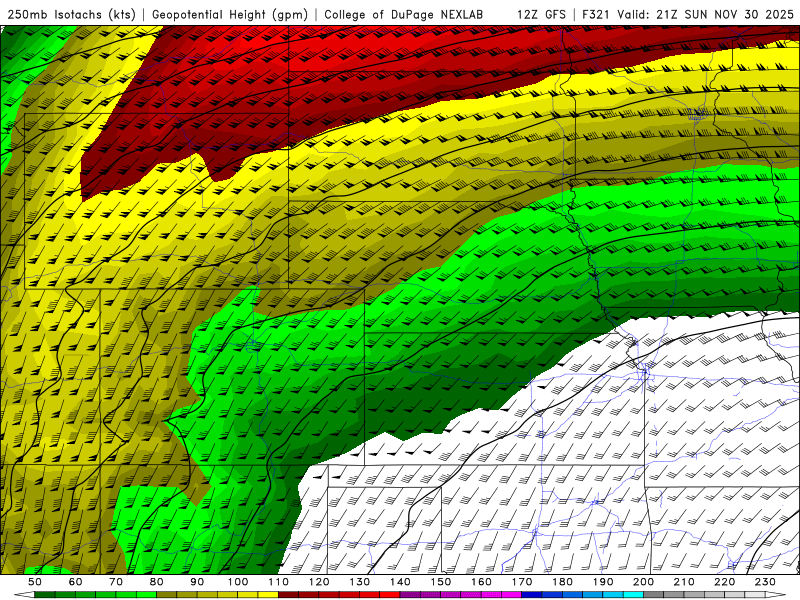Click the legend value '70'
The height and width of the screenshot is (600, 800).
click(x=116, y=582)
